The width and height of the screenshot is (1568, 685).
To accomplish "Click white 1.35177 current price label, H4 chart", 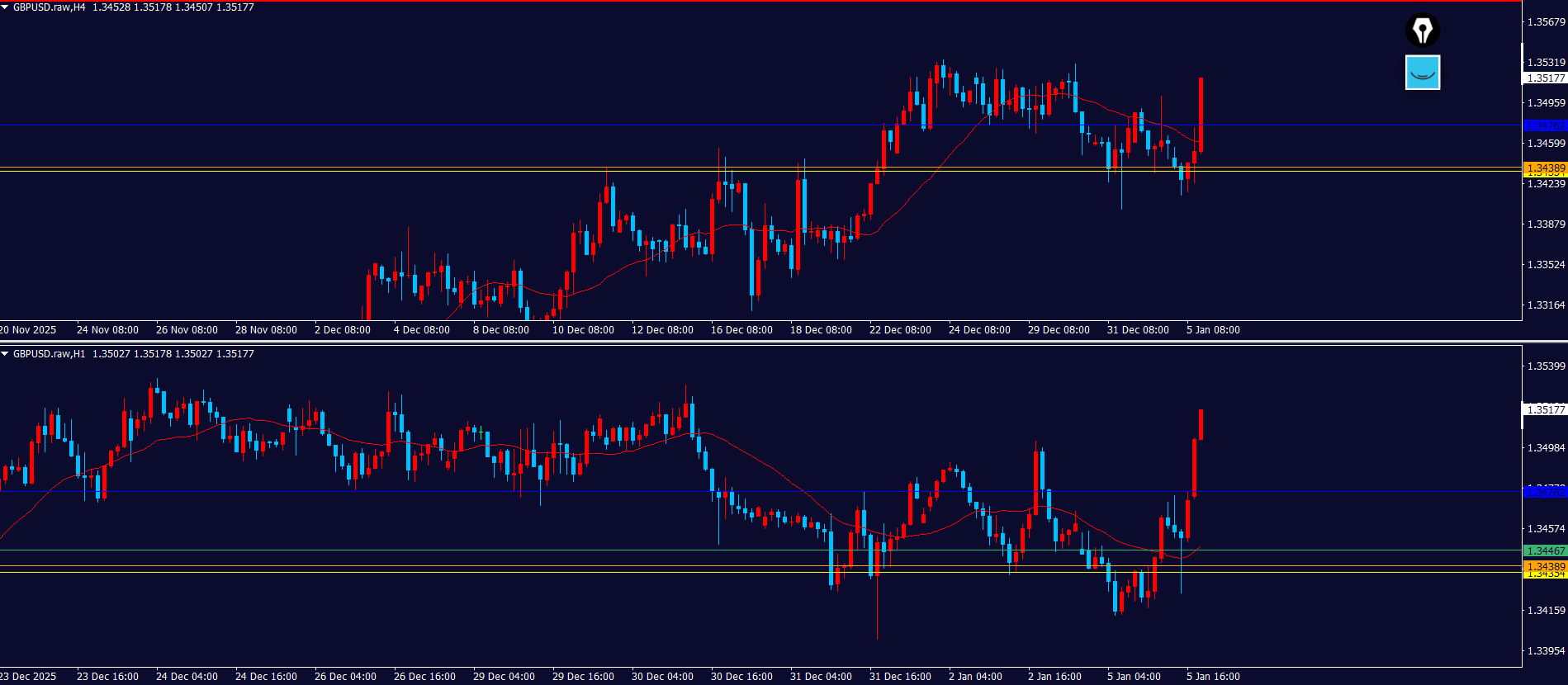I will pos(1545,78).
